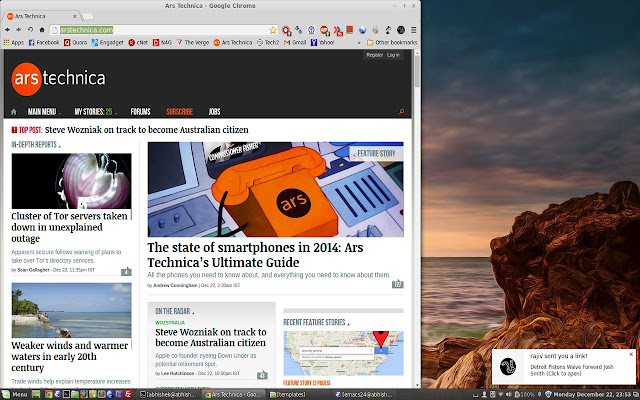Open the red book extension icon
The image size is (640, 400).
(349, 30)
